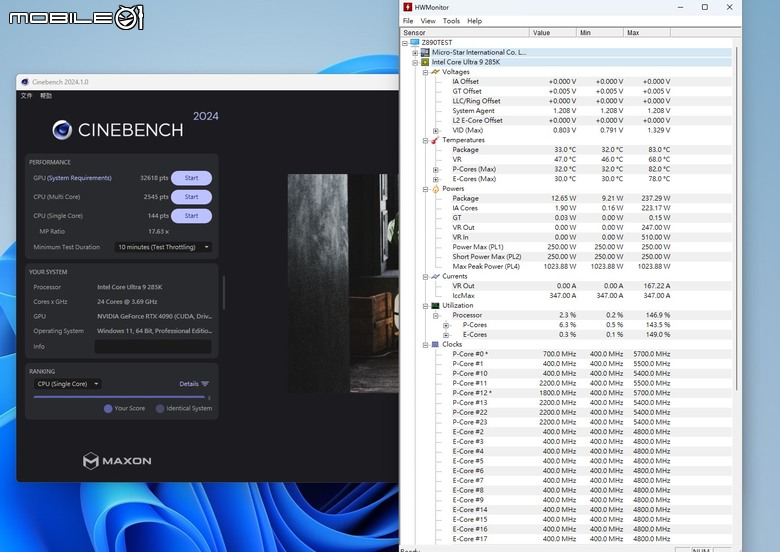
Task: Open the Minimum Test Duration dropdown
Action: click(x=163, y=247)
